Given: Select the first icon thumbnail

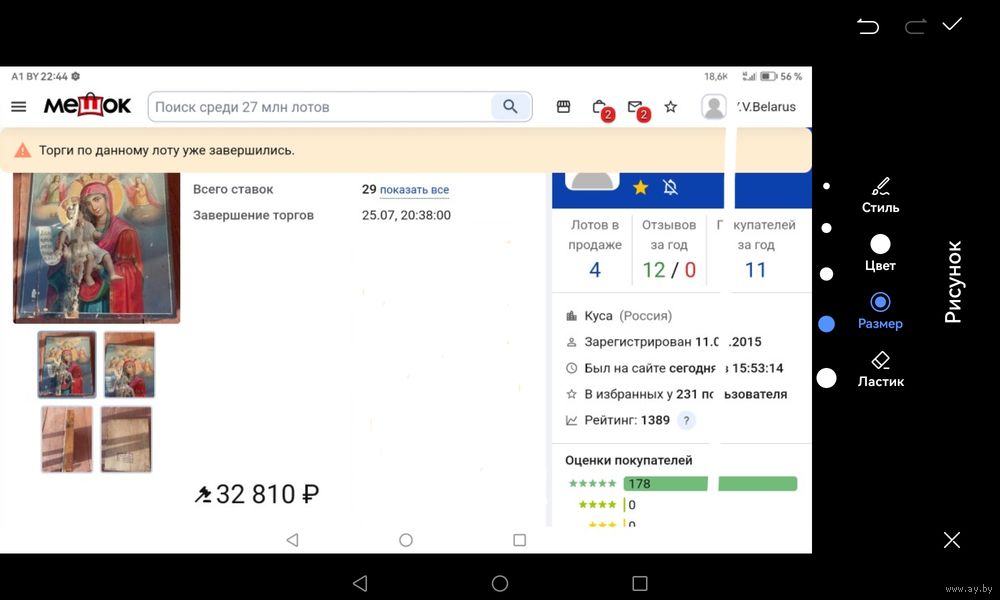Looking at the screenshot, I should (67, 364).
